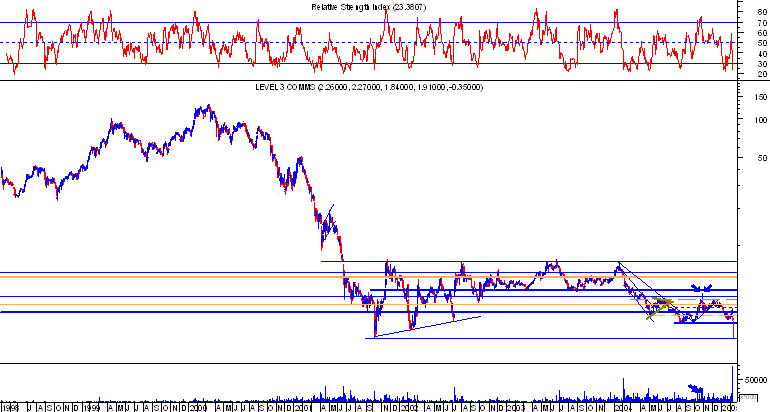Click the 2004 year label on the time axis
Image resolution: width=770 pixels, height=412 pixels.
point(623,408)
